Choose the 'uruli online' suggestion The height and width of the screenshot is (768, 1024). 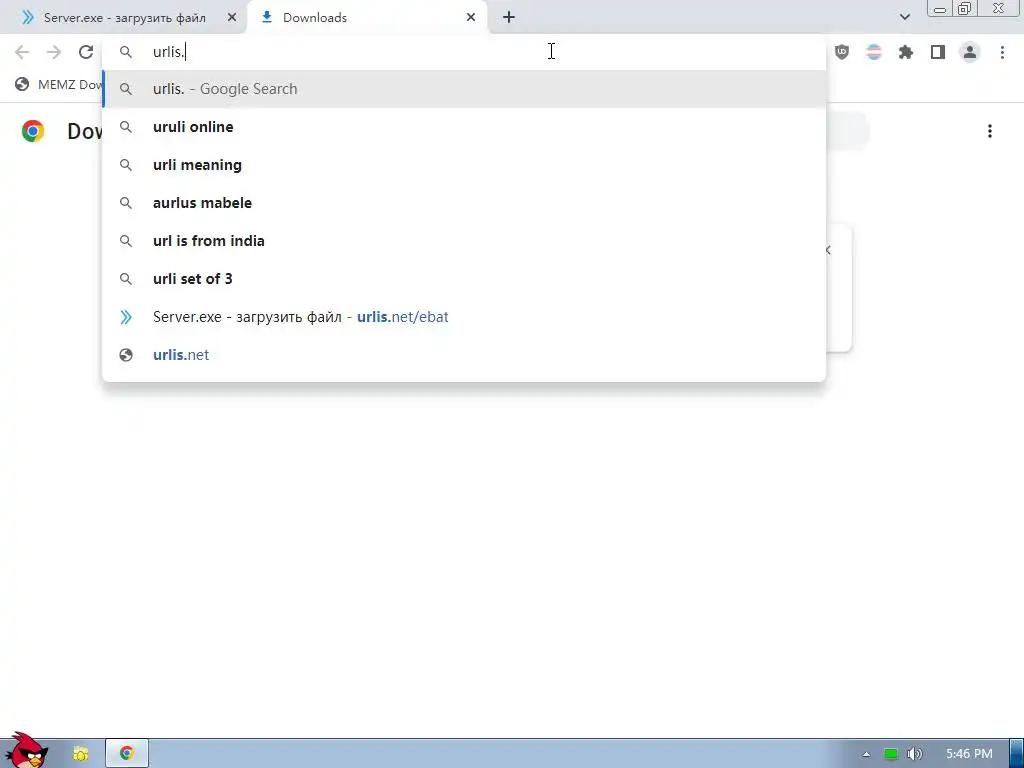coord(464,127)
